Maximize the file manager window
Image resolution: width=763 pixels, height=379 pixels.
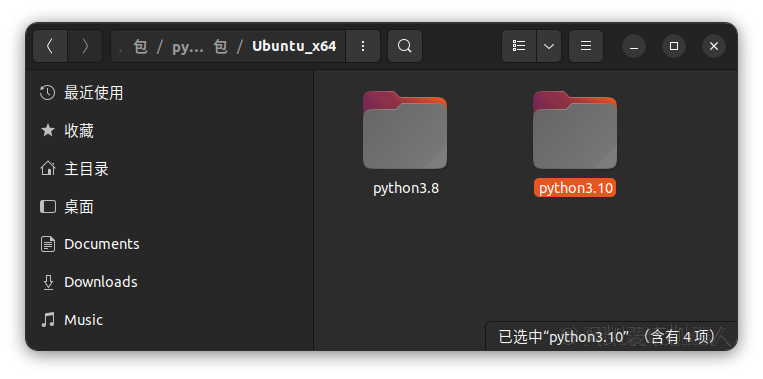pyautogui.click(x=674, y=46)
